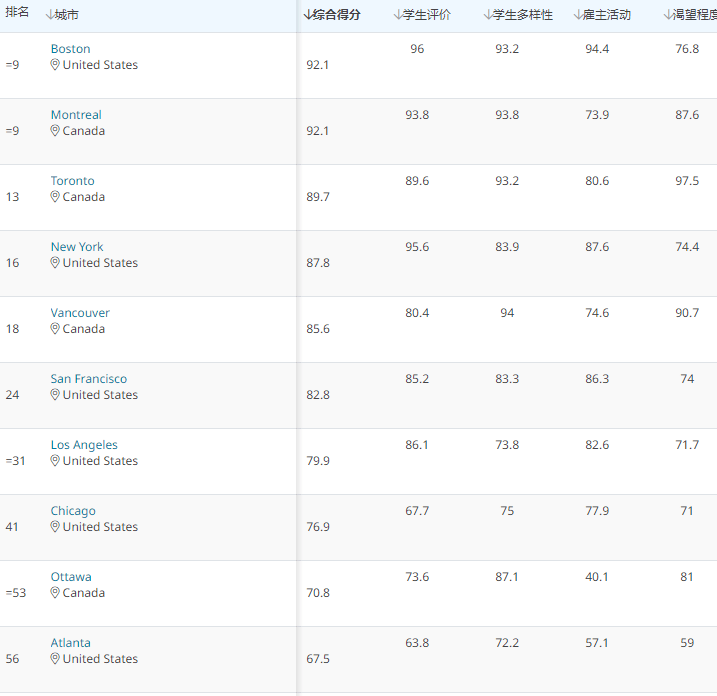Sort by 综合得分 column header
This screenshot has height=696, width=717.
coord(332,15)
